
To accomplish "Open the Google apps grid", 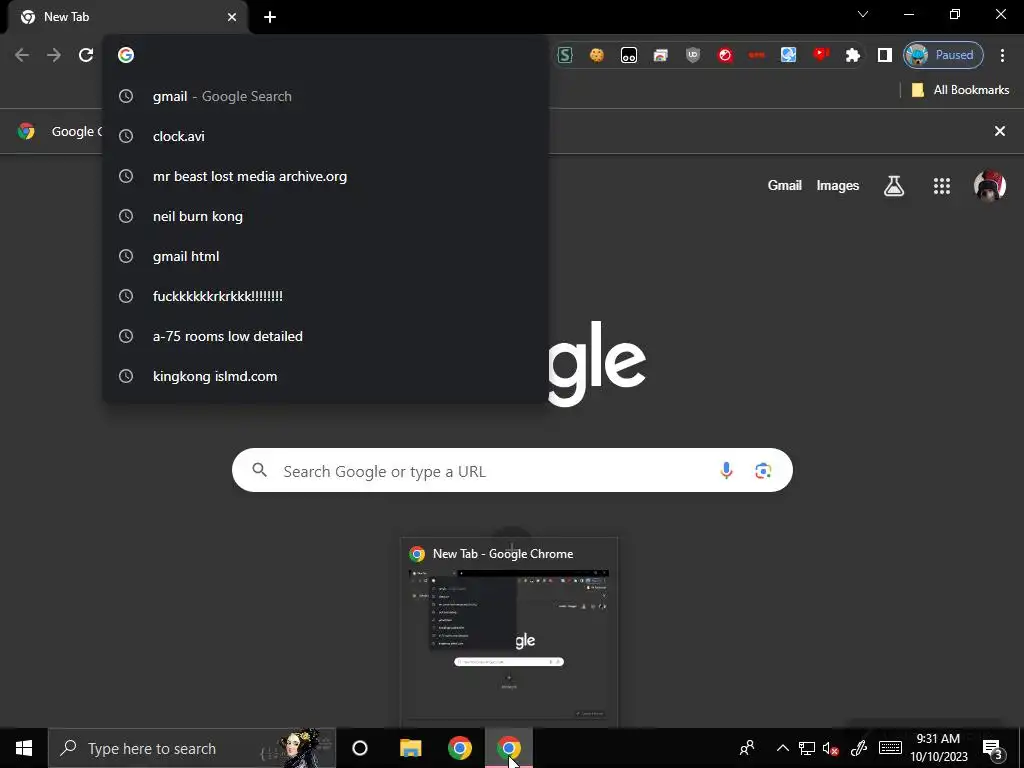I will tap(942, 186).
